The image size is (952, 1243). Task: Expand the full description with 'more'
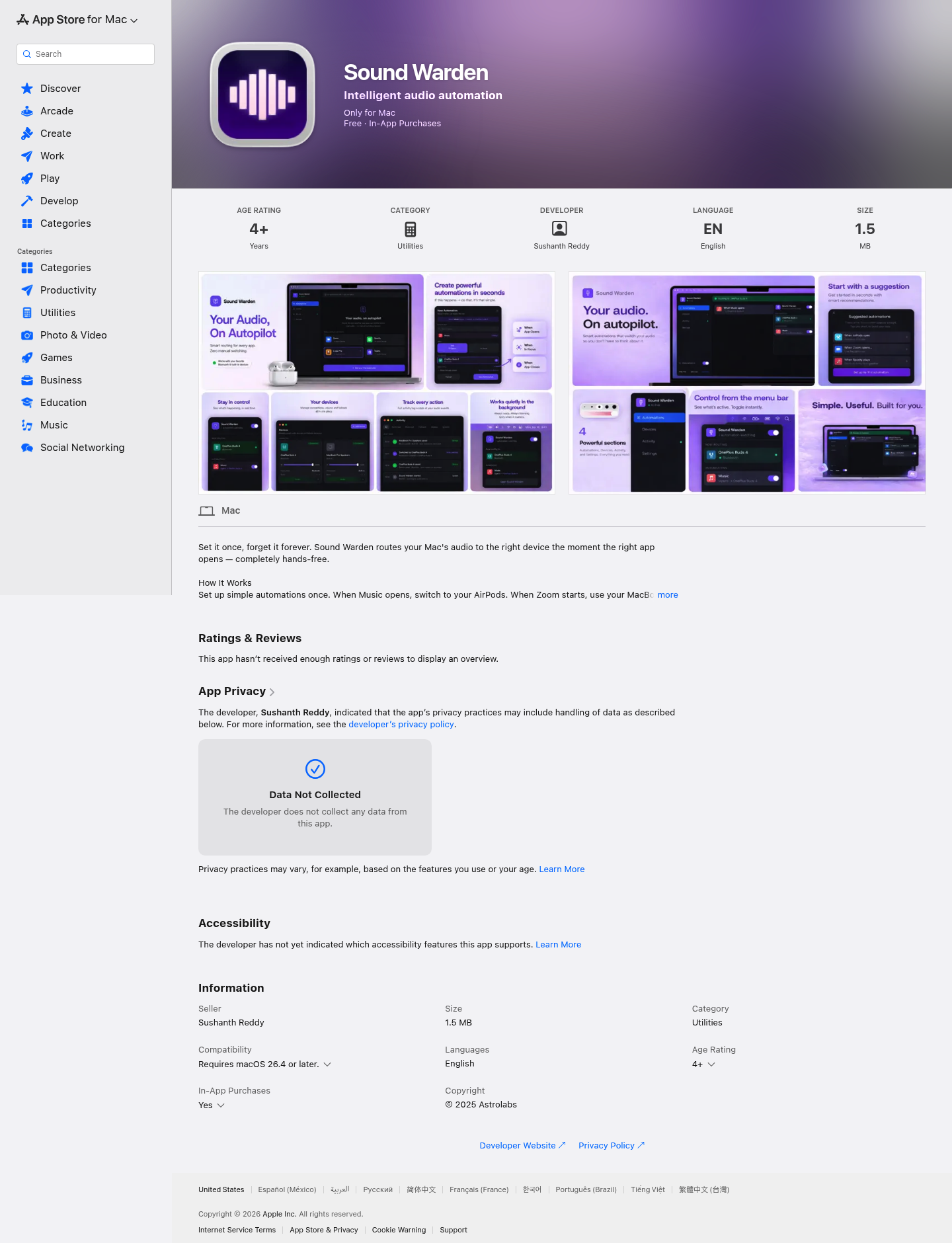tap(668, 595)
